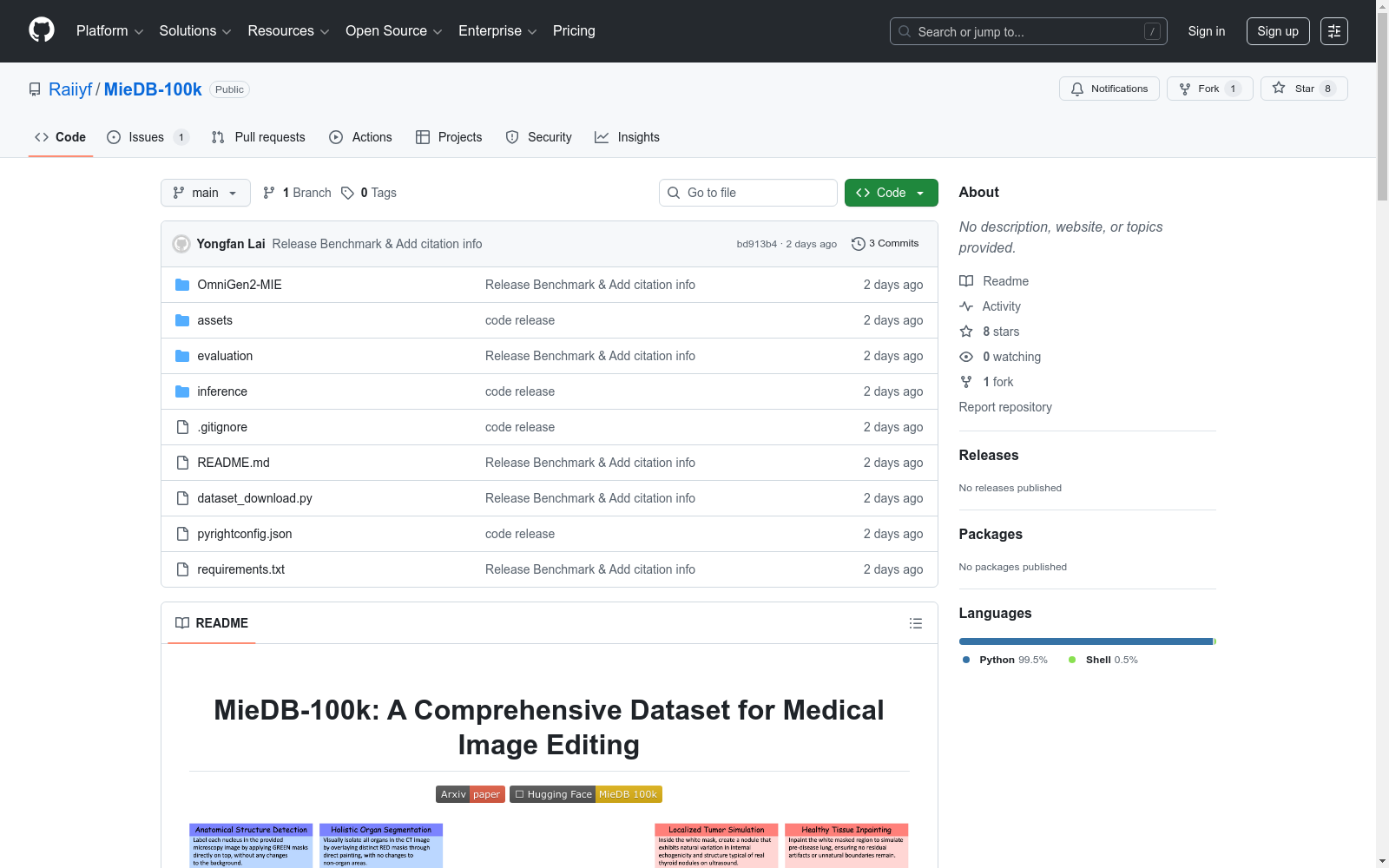Image resolution: width=1389 pixels, height=868 pixels.
Task: Expand the Platform menu
Action: coord(109,31)
